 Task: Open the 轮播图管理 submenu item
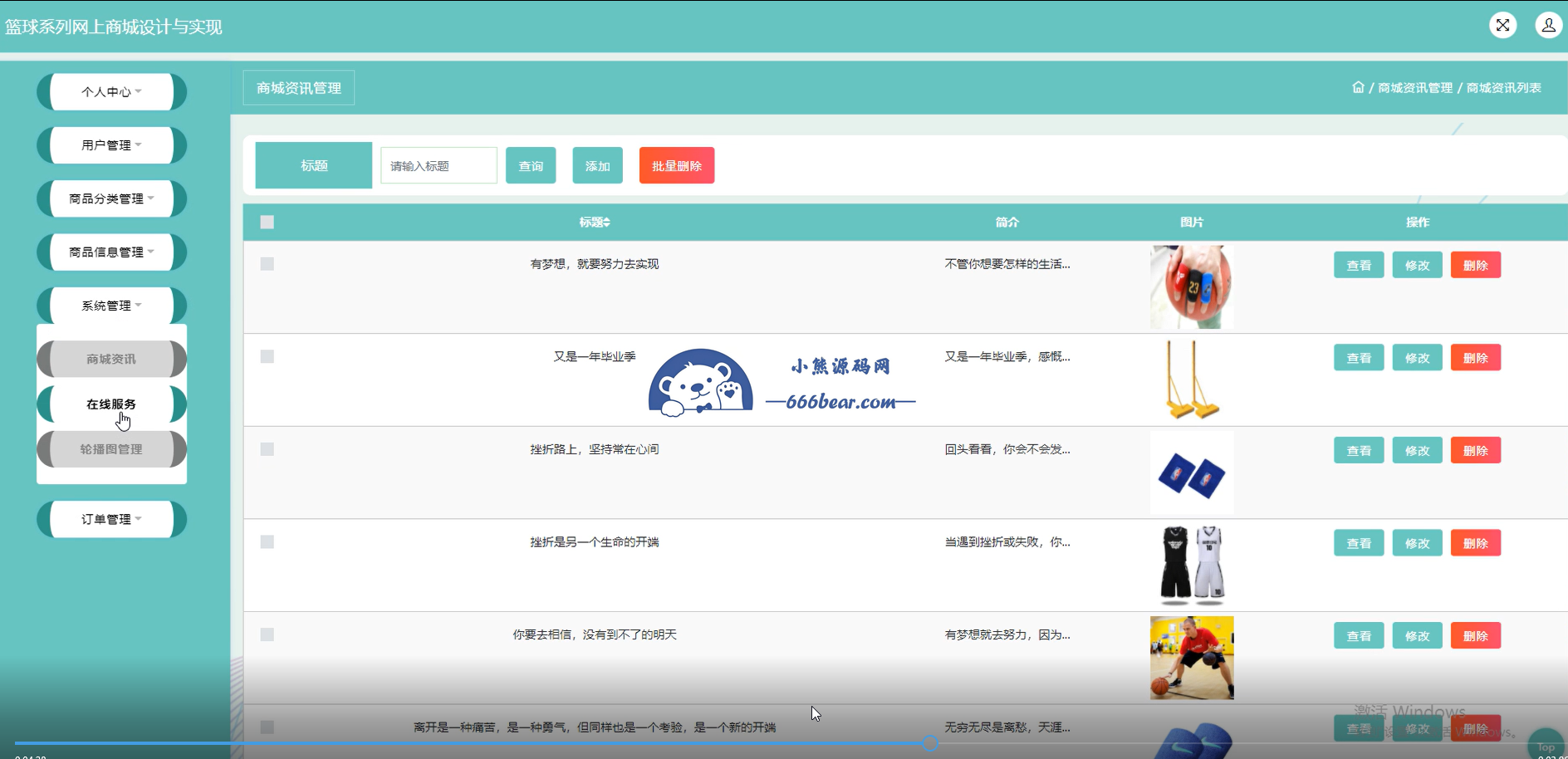(111, 449)
